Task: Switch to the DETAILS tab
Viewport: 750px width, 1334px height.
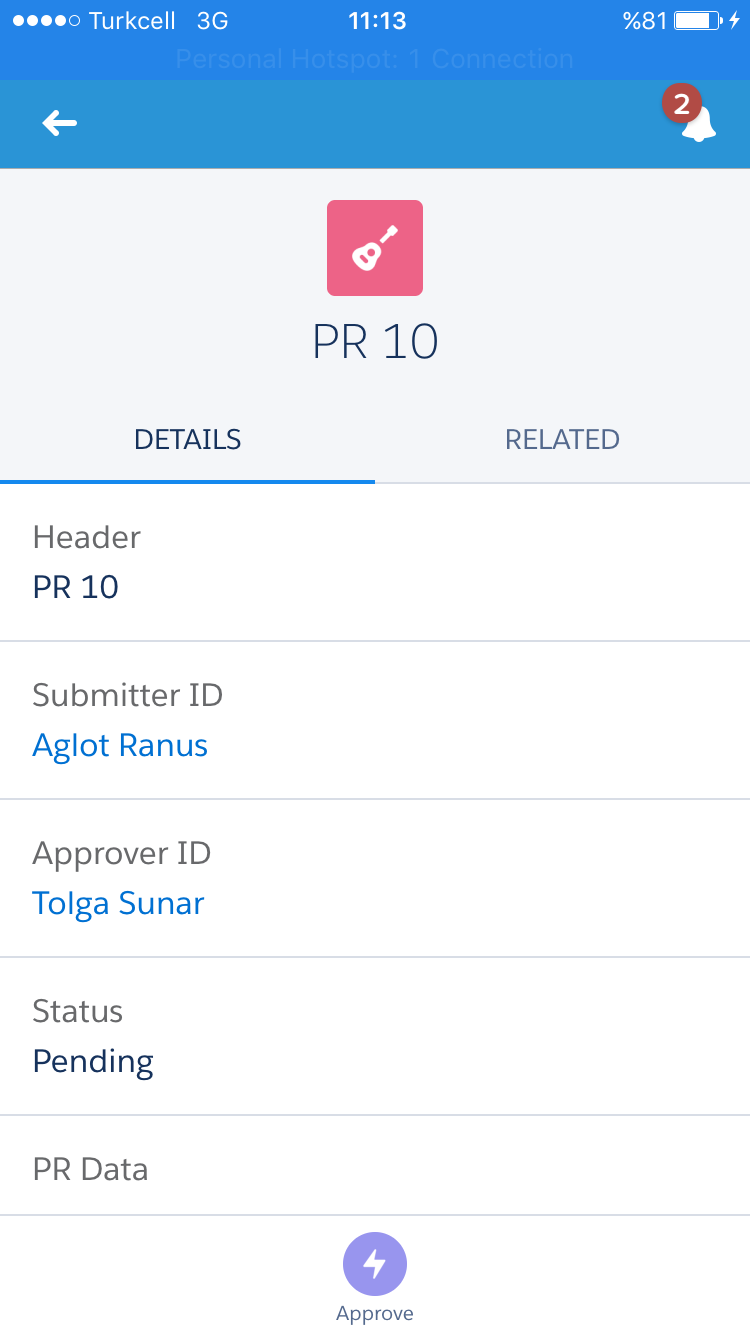Action: (x=188, y=439)
